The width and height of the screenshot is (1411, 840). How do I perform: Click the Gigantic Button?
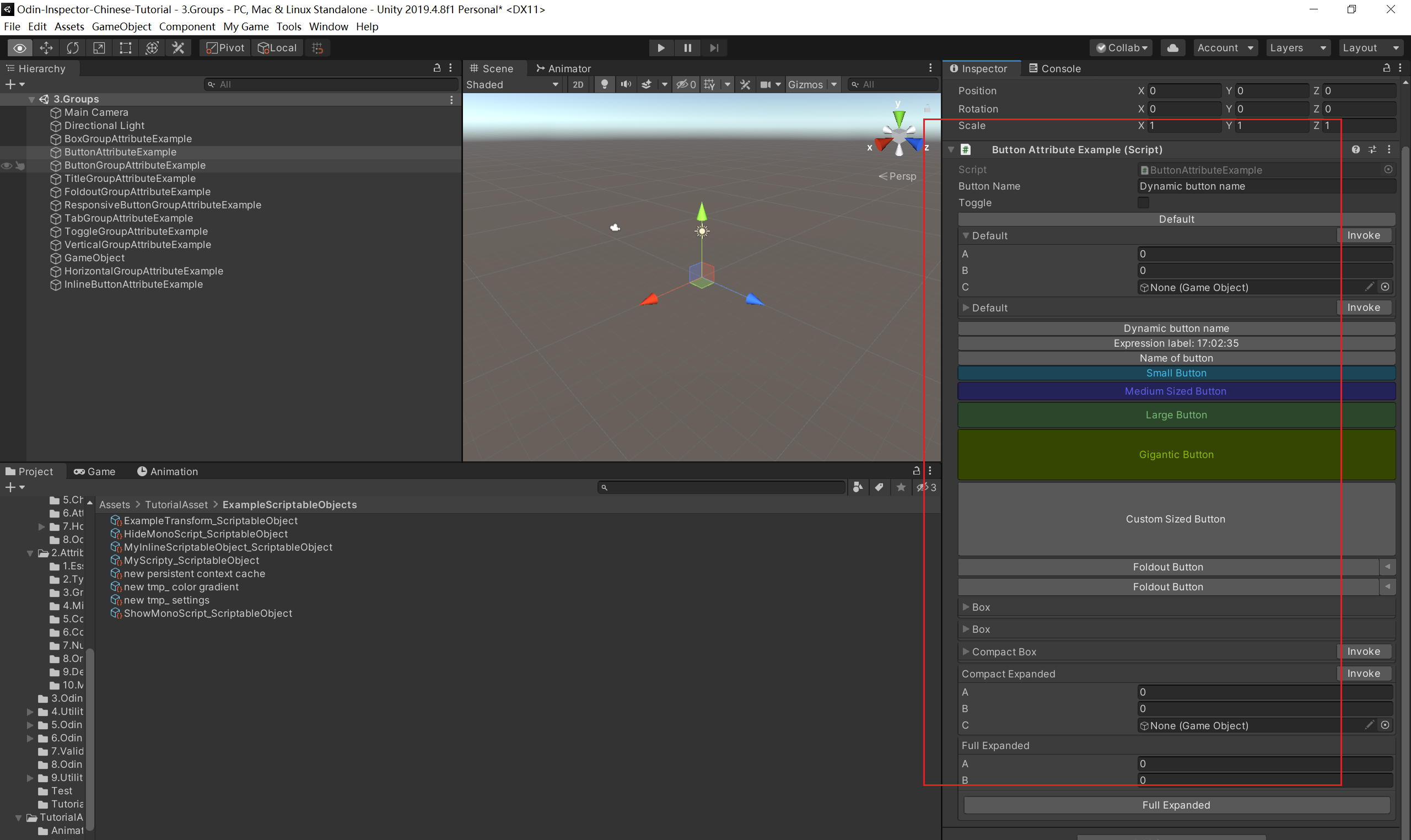coord(1176,455)
